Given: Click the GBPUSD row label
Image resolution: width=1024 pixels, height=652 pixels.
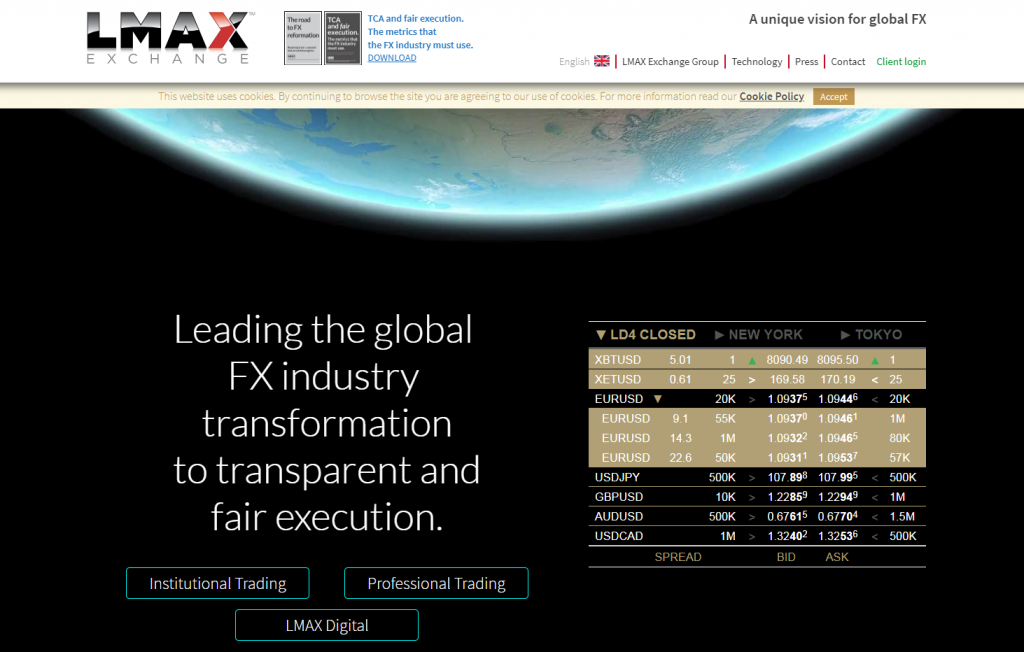Looking at the screenshot, I should [x=618, y=497].
